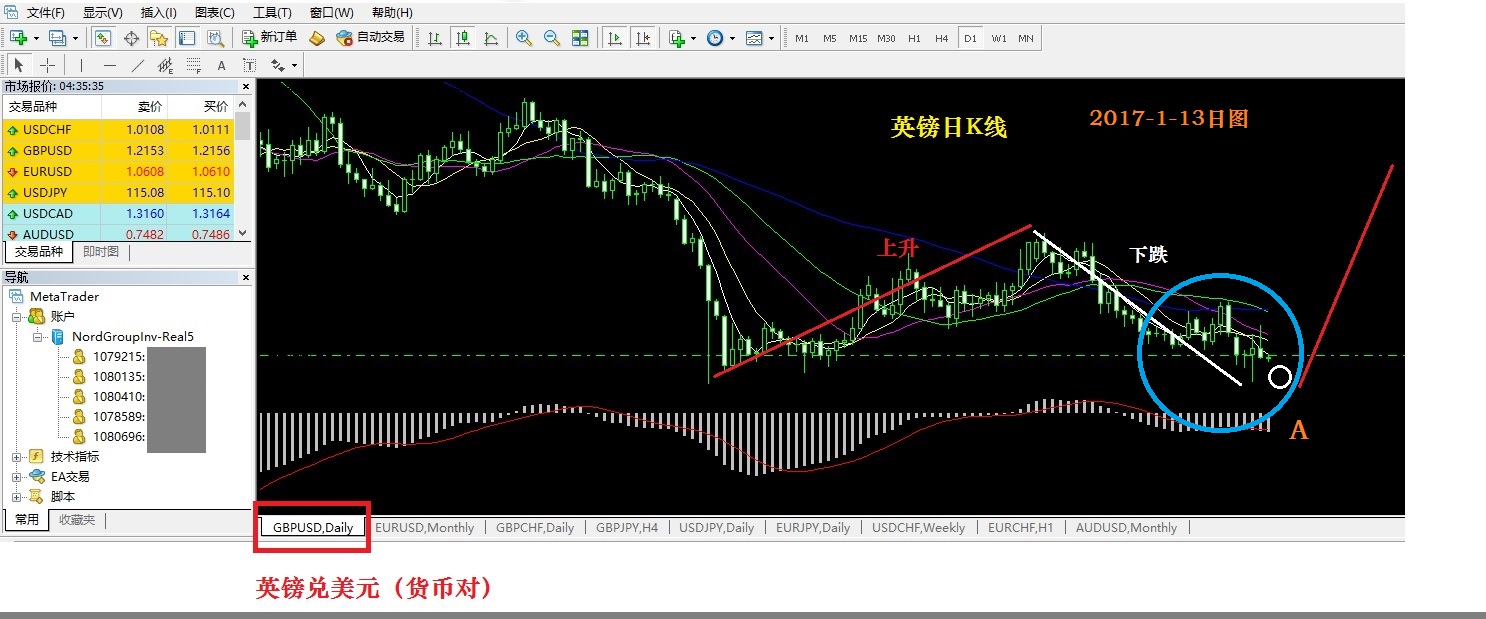This screenshot has height=619, width=1486.
Task: Expand the 技术指标 indicators tree node
Action: point(17,456)
